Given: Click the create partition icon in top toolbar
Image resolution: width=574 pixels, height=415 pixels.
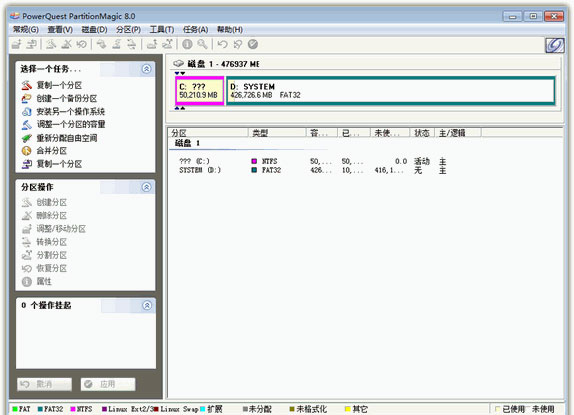Looking at the screenshot, I should tap(51, 44).
